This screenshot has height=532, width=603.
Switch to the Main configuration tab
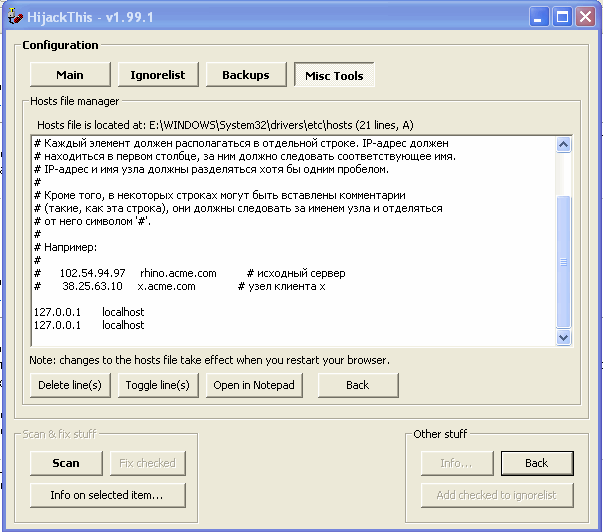pos(70,75)
